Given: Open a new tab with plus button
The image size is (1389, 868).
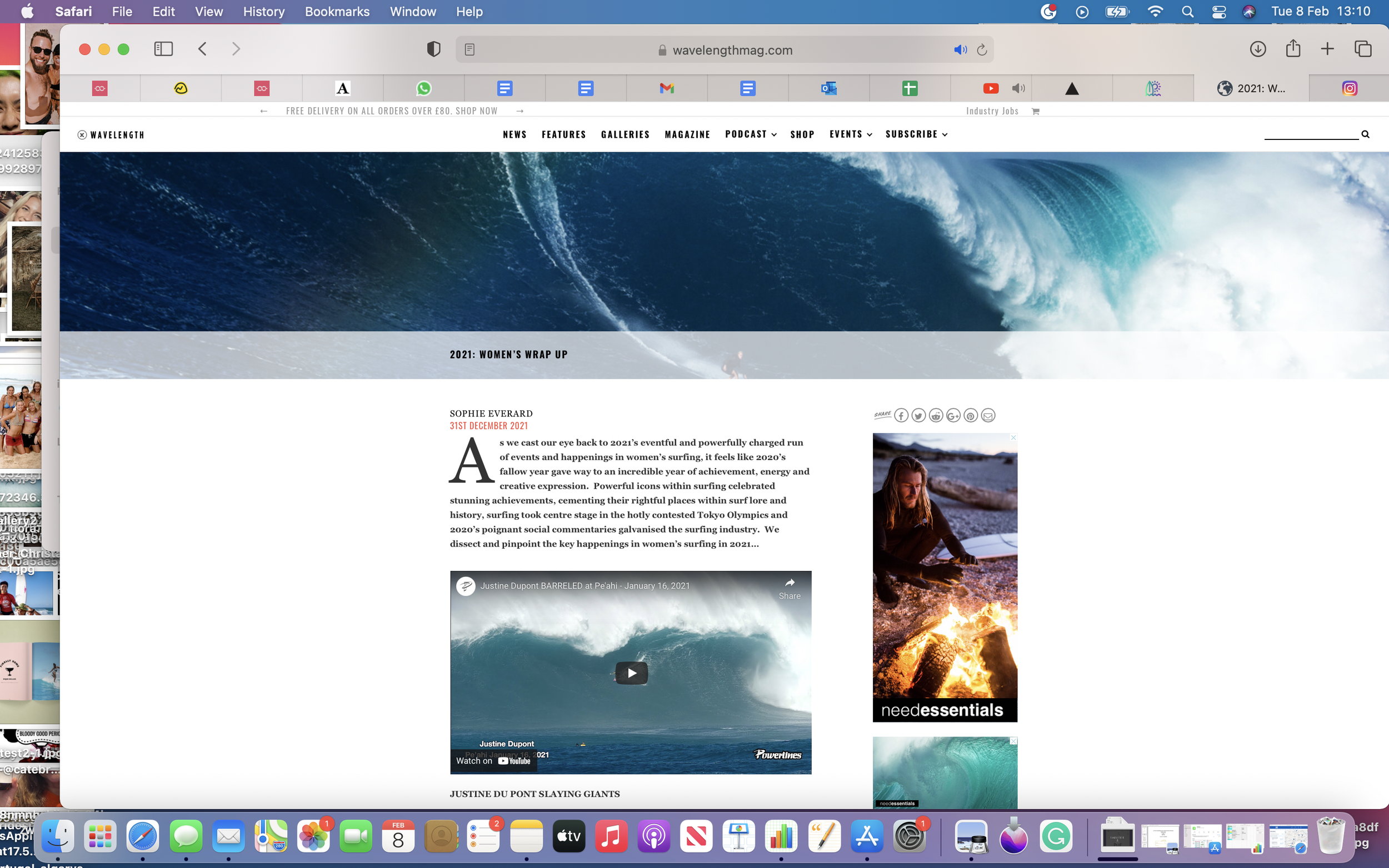Looking at the screenshot, I should [1327, 49].
